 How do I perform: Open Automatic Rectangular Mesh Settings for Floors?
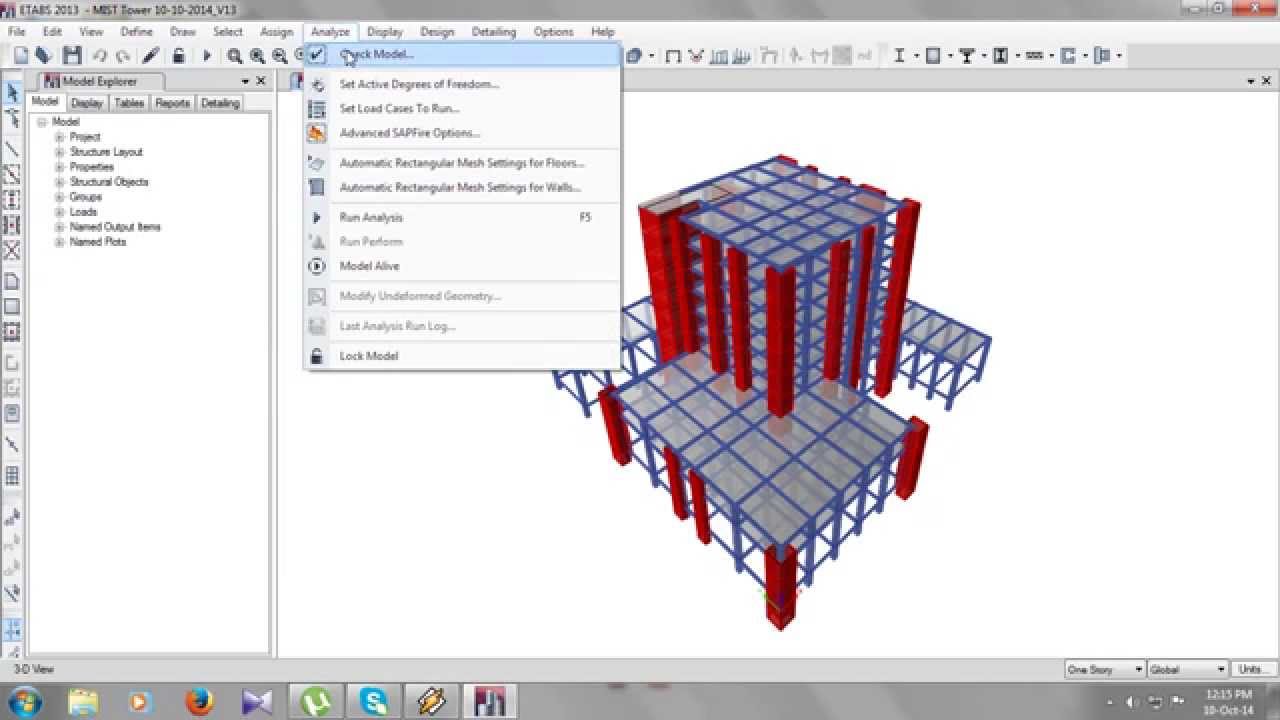(x=462, y=163)
